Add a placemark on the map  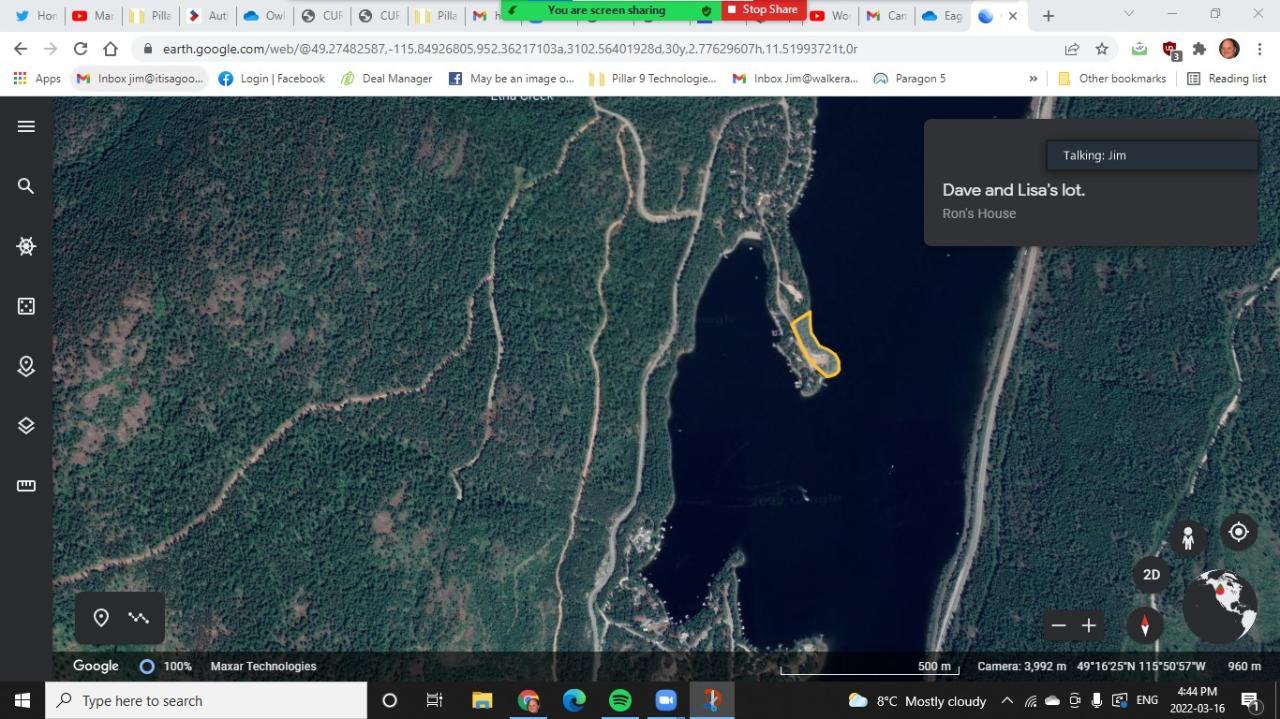point(101,618)
